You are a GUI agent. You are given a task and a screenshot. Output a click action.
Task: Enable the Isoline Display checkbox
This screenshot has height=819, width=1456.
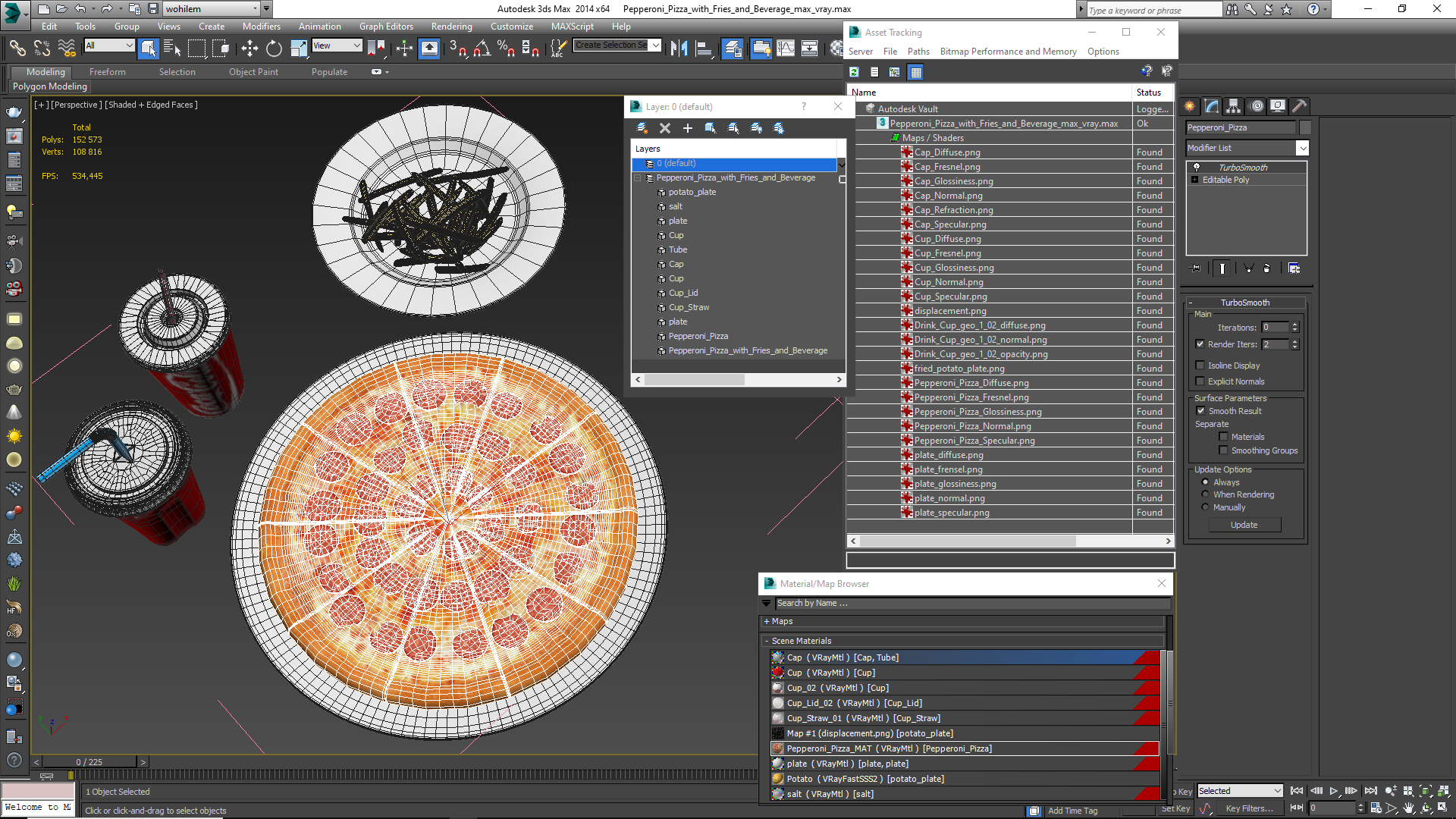pyautogui.click(x=1200, y=366)
